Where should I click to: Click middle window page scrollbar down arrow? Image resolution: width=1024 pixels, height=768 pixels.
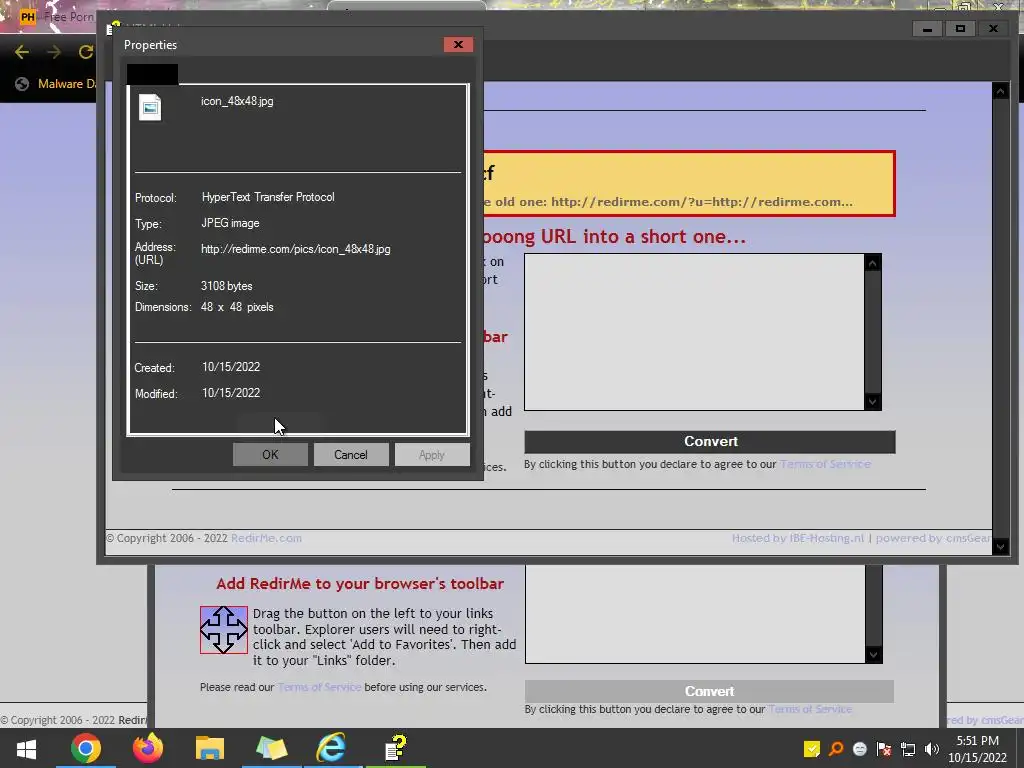point(1000,546)
